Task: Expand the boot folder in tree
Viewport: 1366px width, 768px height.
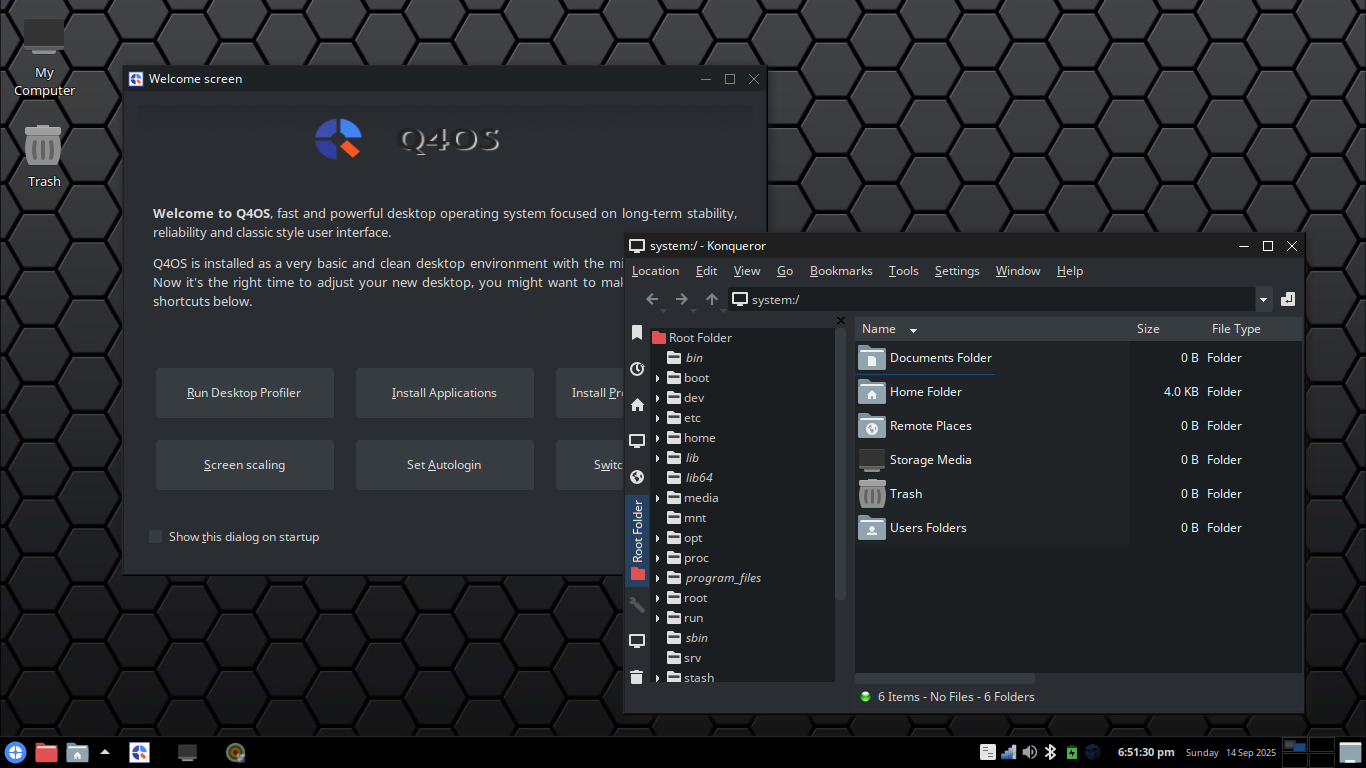Action: (658, 378)
